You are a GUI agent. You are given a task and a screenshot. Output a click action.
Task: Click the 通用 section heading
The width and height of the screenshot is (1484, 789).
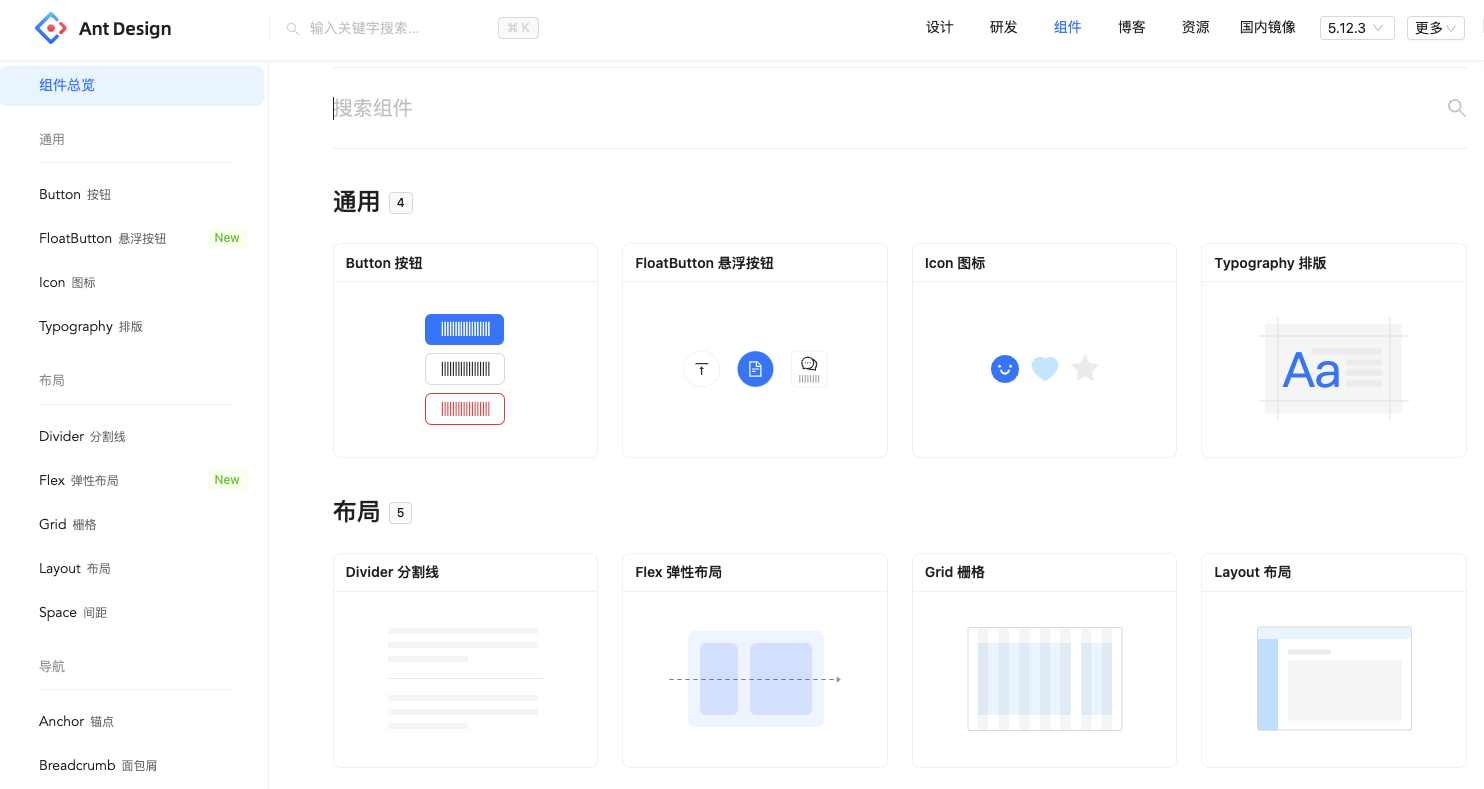(356, 202)
